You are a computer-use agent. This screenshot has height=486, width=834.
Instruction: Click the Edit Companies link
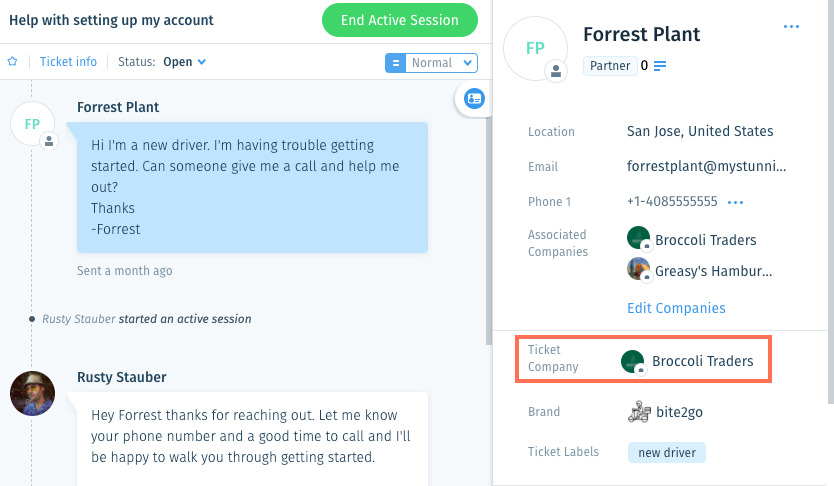tap(676, 308)
